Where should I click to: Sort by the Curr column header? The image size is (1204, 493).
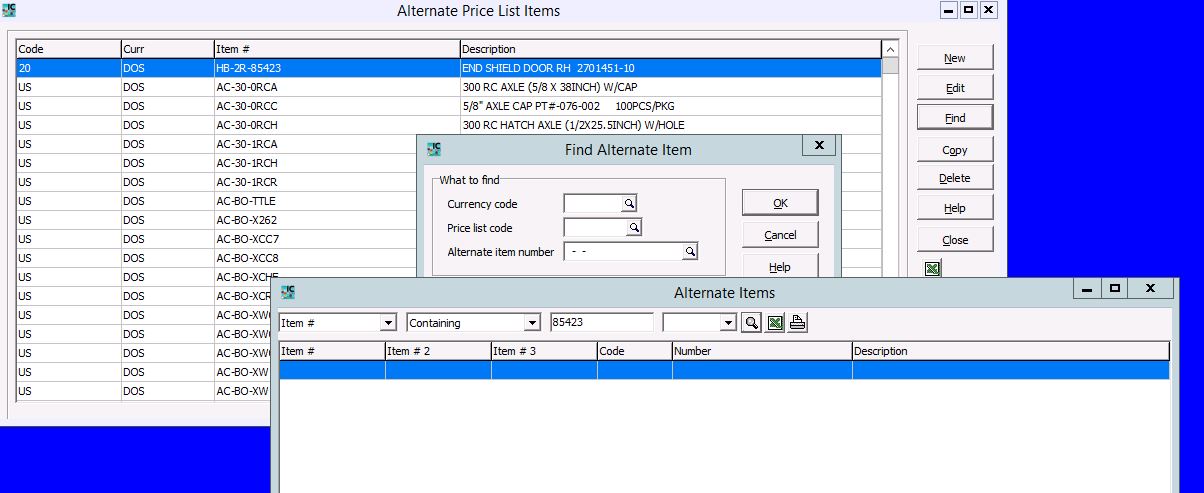[166, 49]
